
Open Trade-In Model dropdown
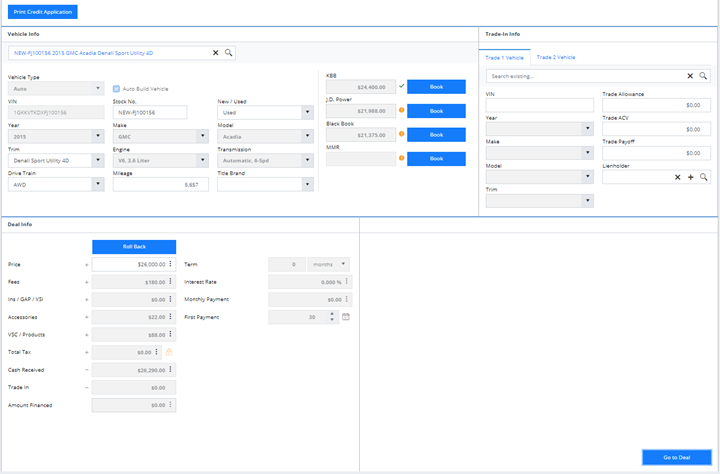[587, 176]
